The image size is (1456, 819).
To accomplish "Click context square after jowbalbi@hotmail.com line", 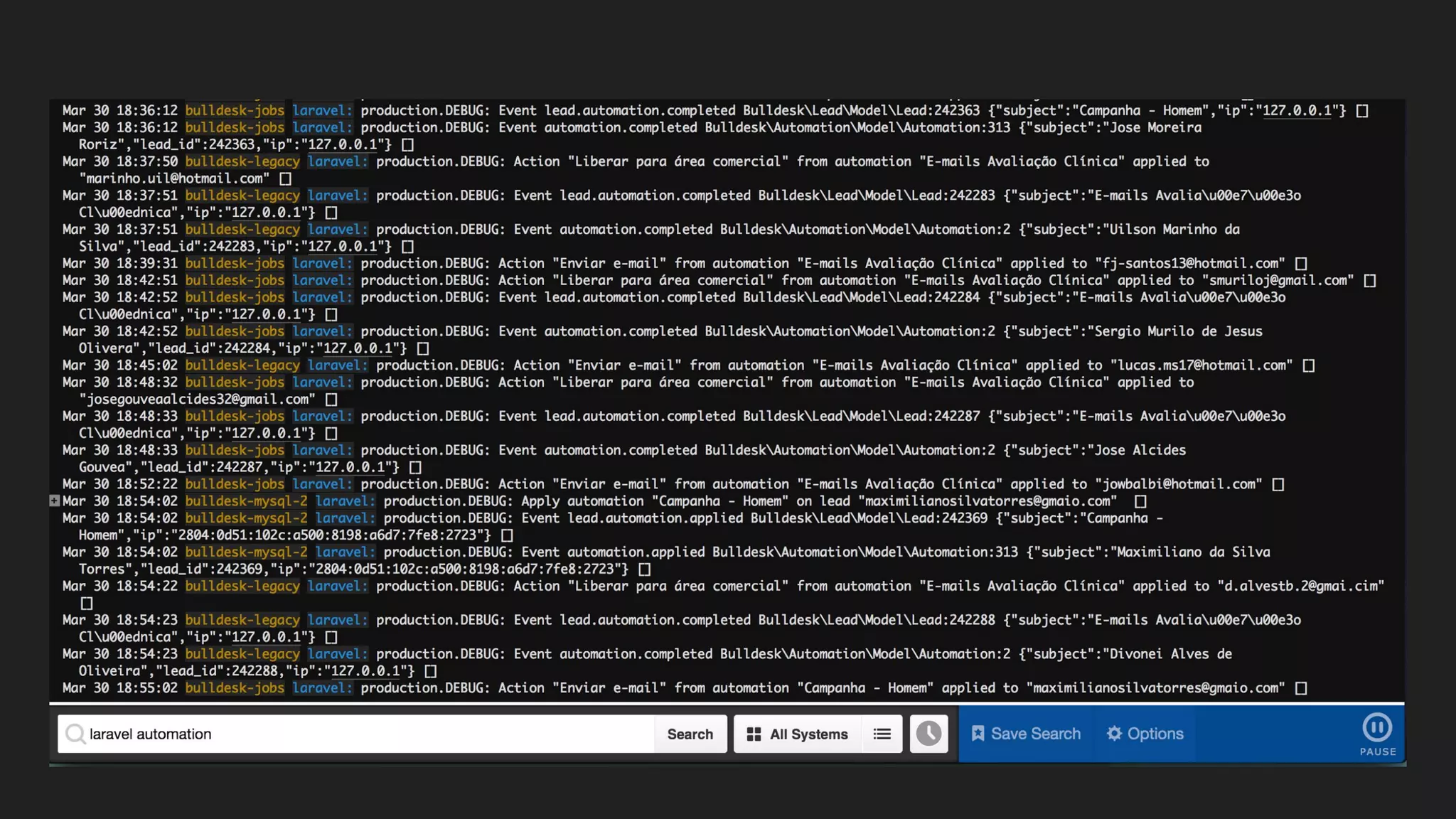I will point(1278,485).
